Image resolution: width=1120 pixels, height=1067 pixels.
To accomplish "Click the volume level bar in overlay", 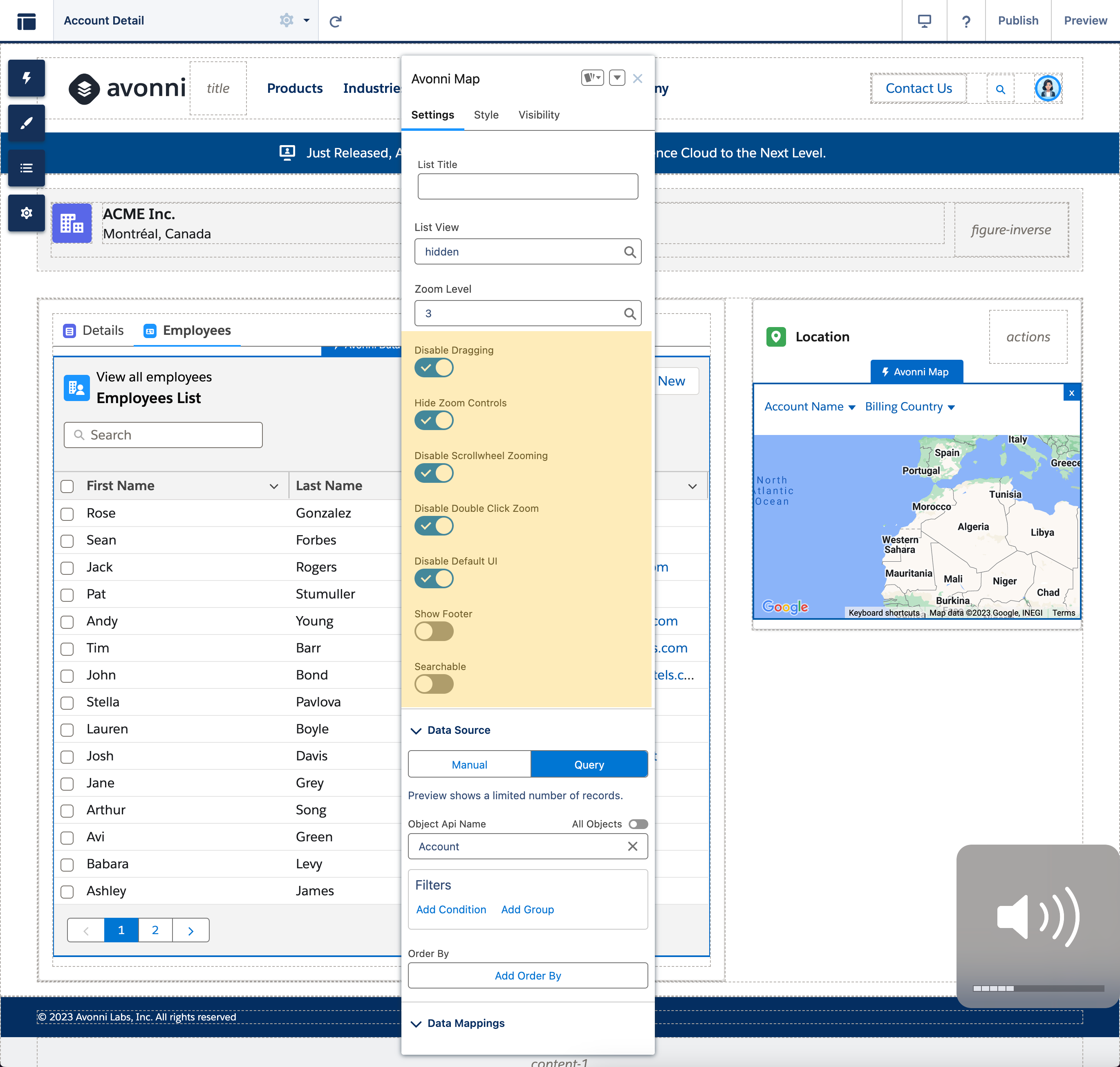I will [x=1038, y=989].
